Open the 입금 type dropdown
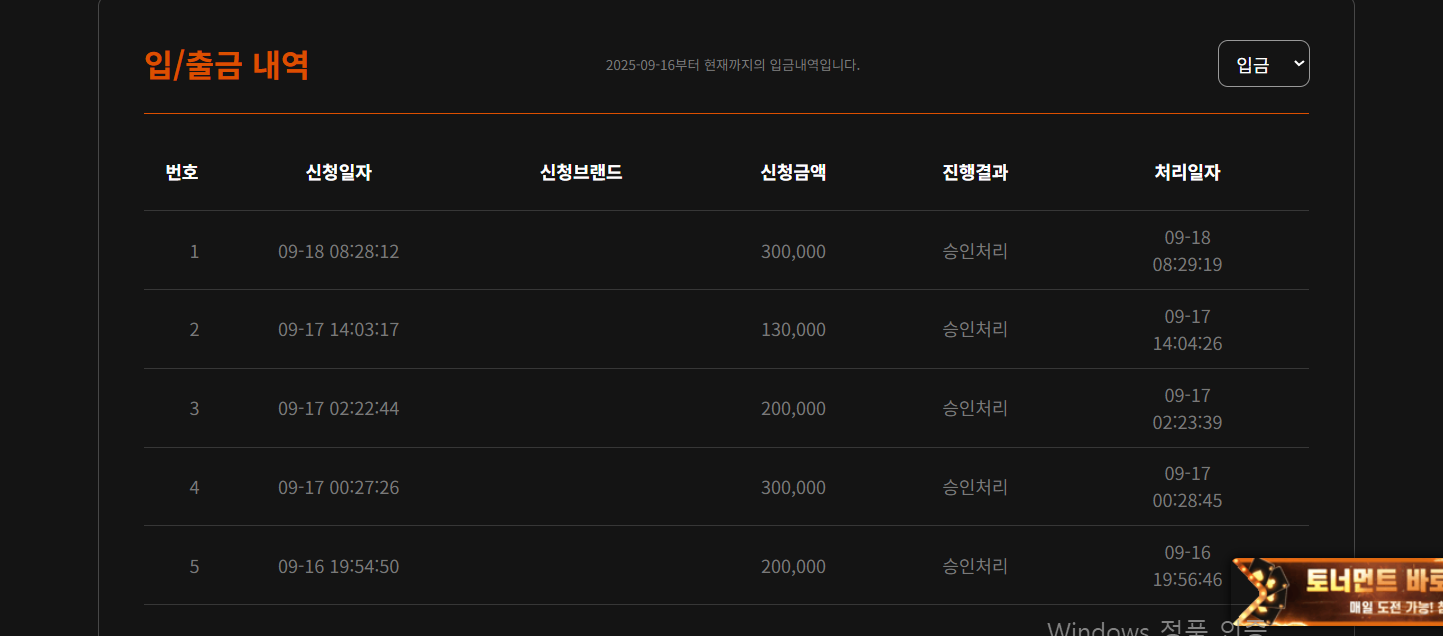 pyautogui.click(x=1263, y=64)
